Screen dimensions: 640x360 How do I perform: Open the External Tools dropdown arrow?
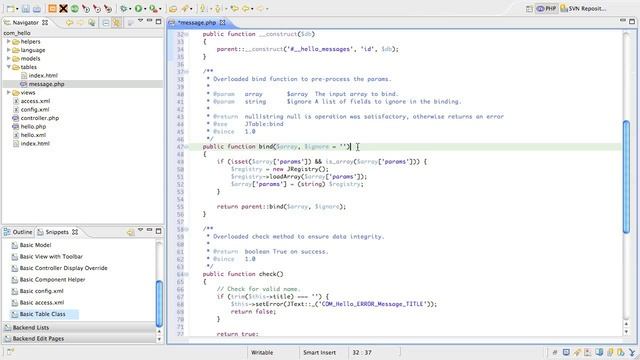160,9
